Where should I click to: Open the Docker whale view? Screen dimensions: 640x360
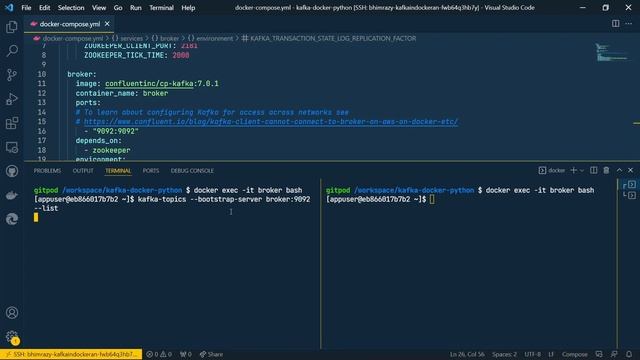click(x=12, y=196)
